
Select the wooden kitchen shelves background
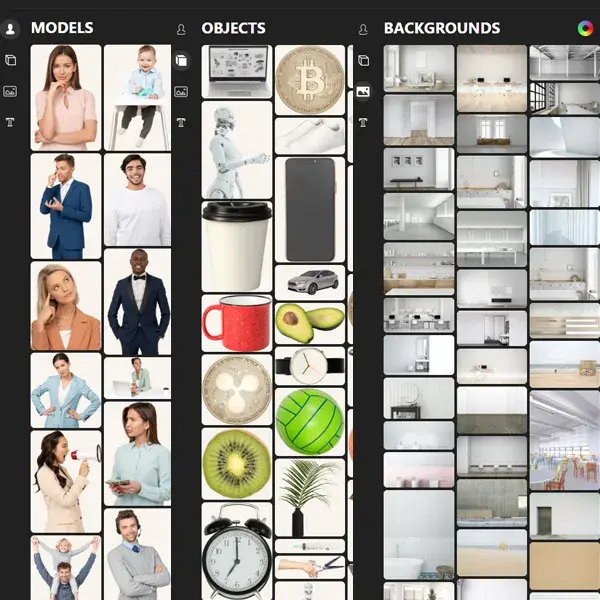coord(419,269)
